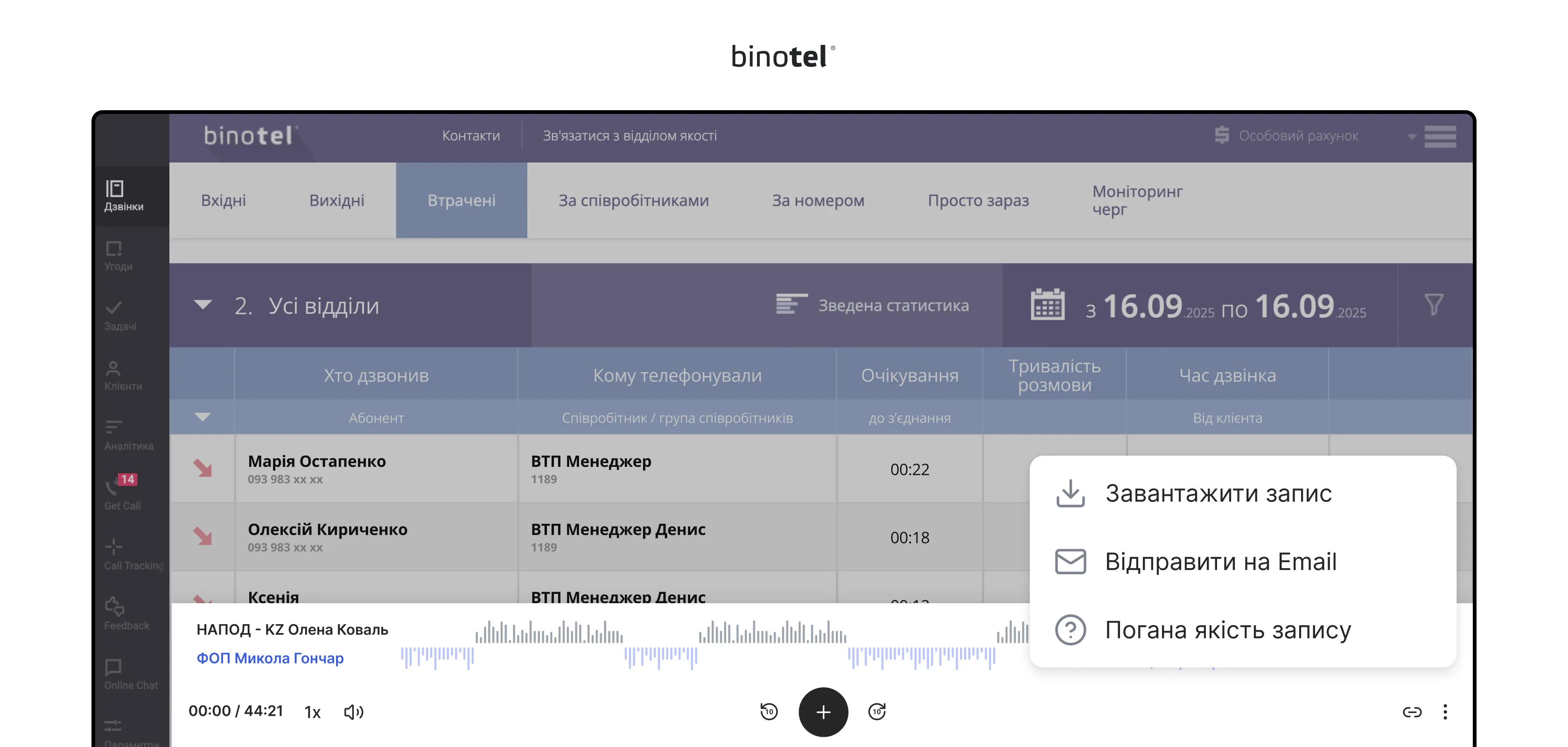Open Зведена статистика summary
Screen dimensions: 1568x747
click(x=872, y=304)
